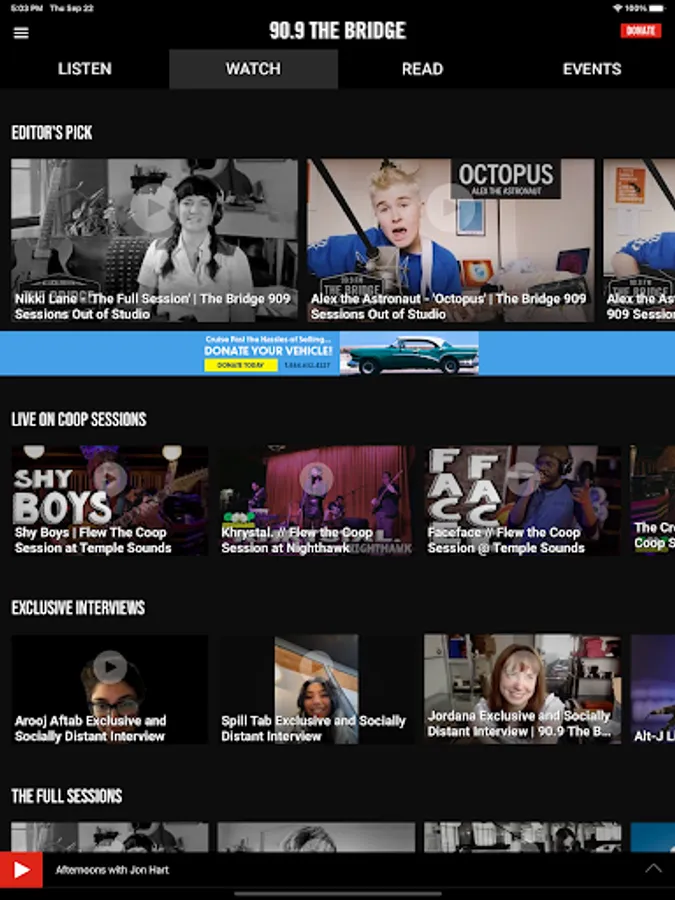Play the Arooj Aftab interview video
675x900 pixels.
[110, 667]
